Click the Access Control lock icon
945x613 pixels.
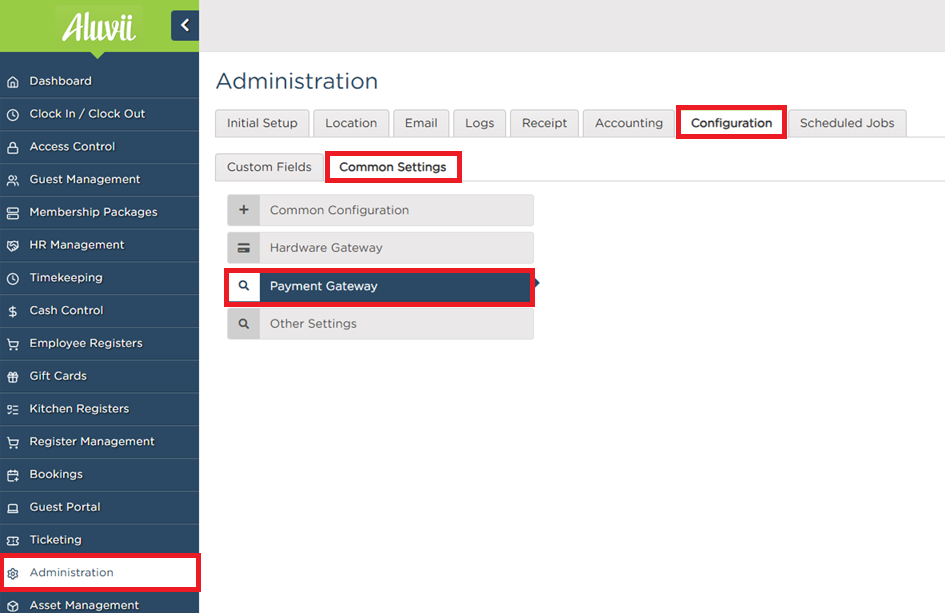13,147
